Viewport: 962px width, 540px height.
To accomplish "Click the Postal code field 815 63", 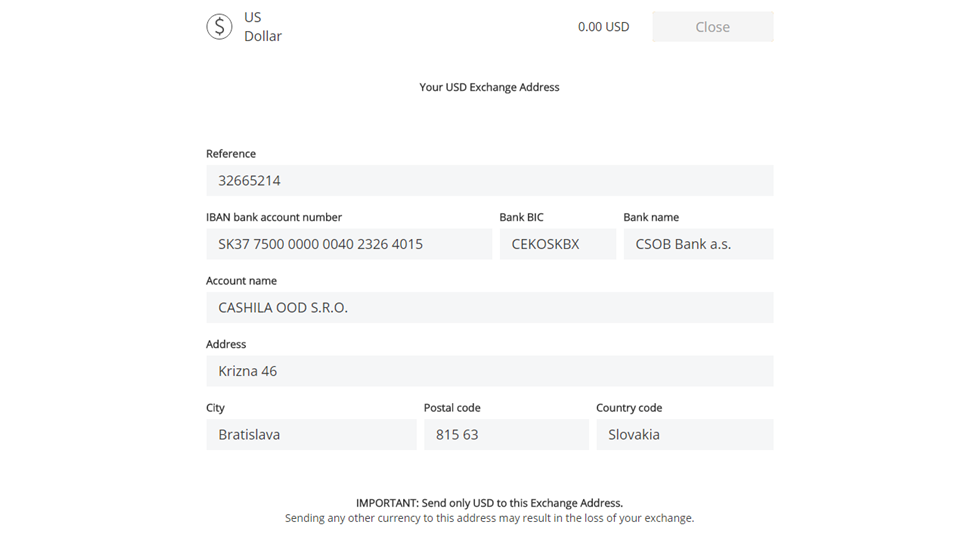I will click(506, 434).
